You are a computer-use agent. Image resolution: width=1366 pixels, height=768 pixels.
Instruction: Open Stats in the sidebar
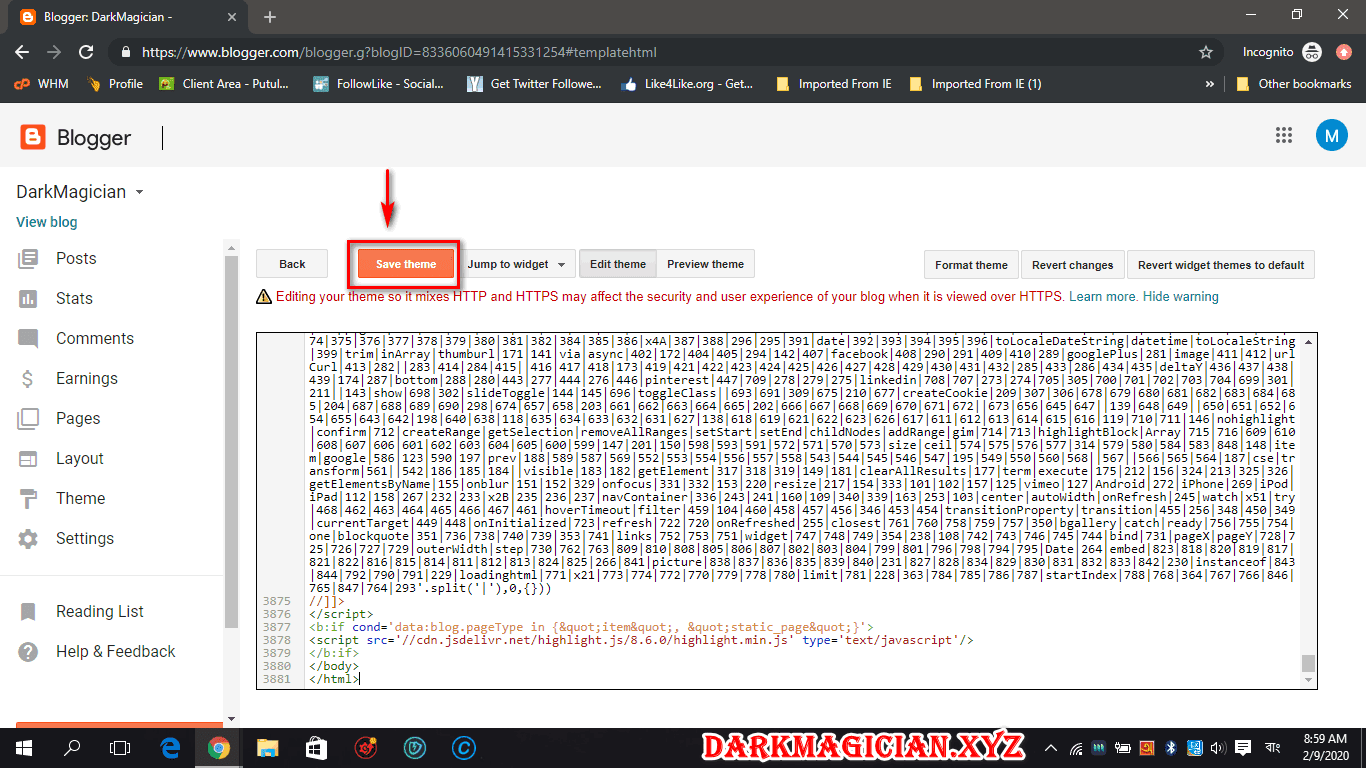(x=74, y=298)
